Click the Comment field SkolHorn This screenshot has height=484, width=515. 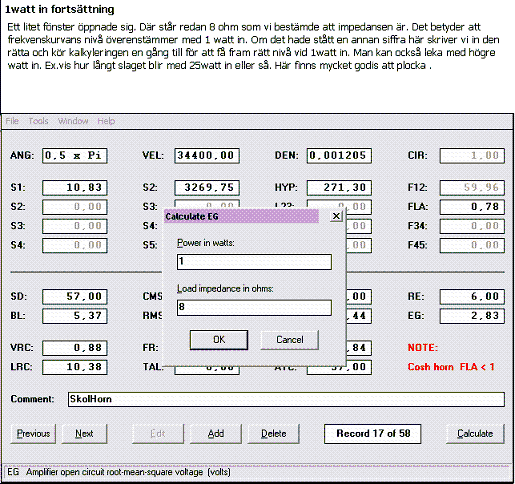pyautogui.click(x=286, y=399)
